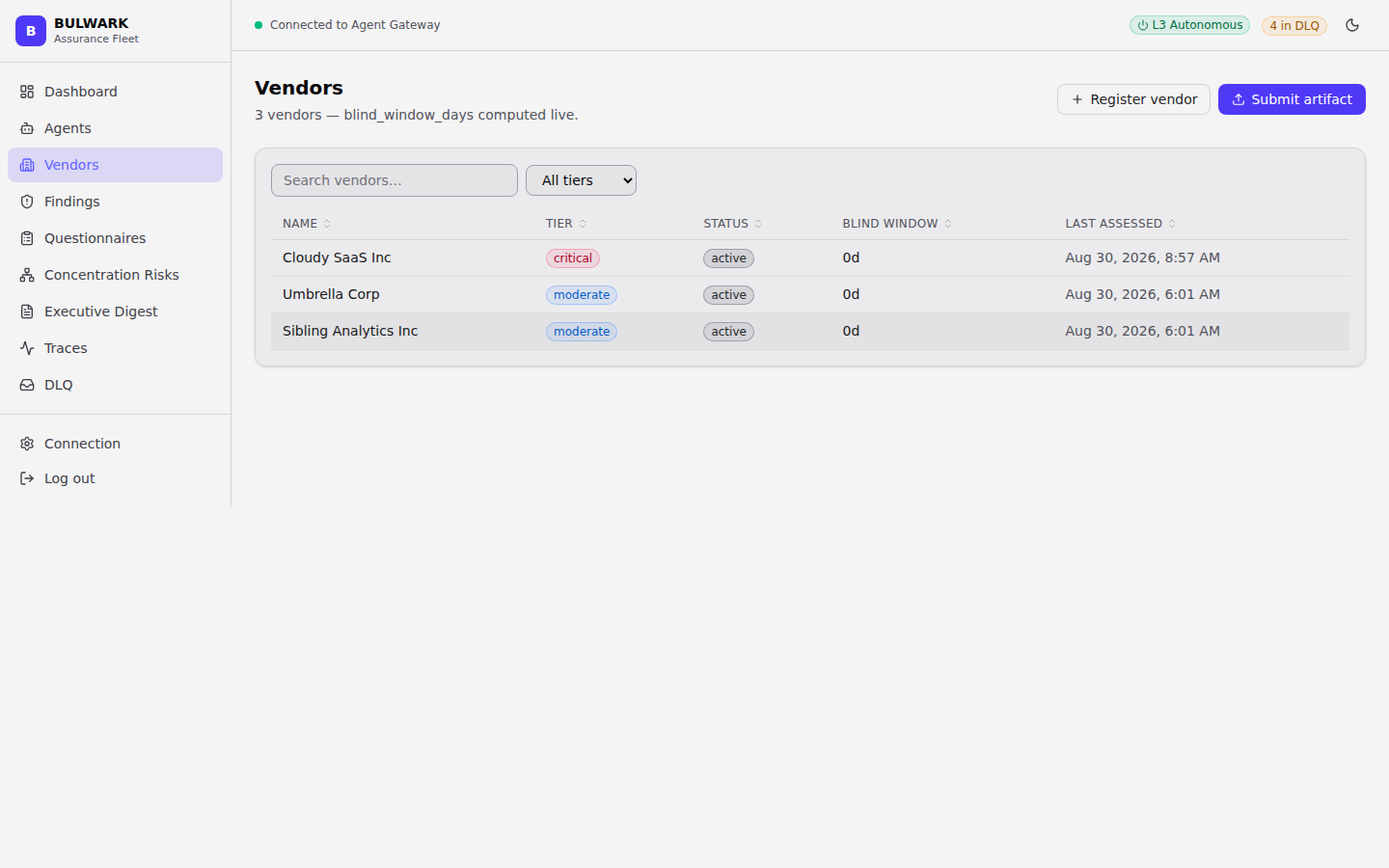1389x868 pixels.
Task: Open the Dashboard page
Action: click(115, 92)
